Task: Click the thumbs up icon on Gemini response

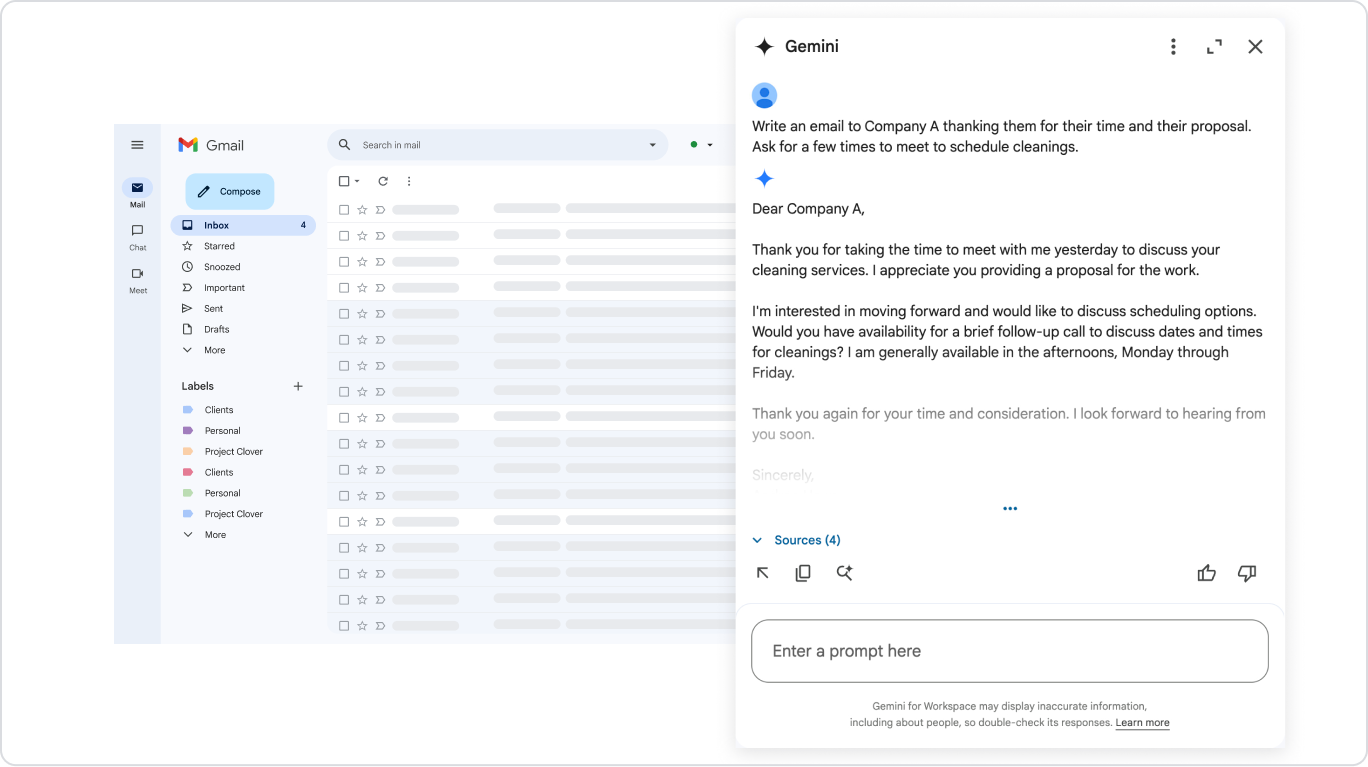Action: (1206, 573)
